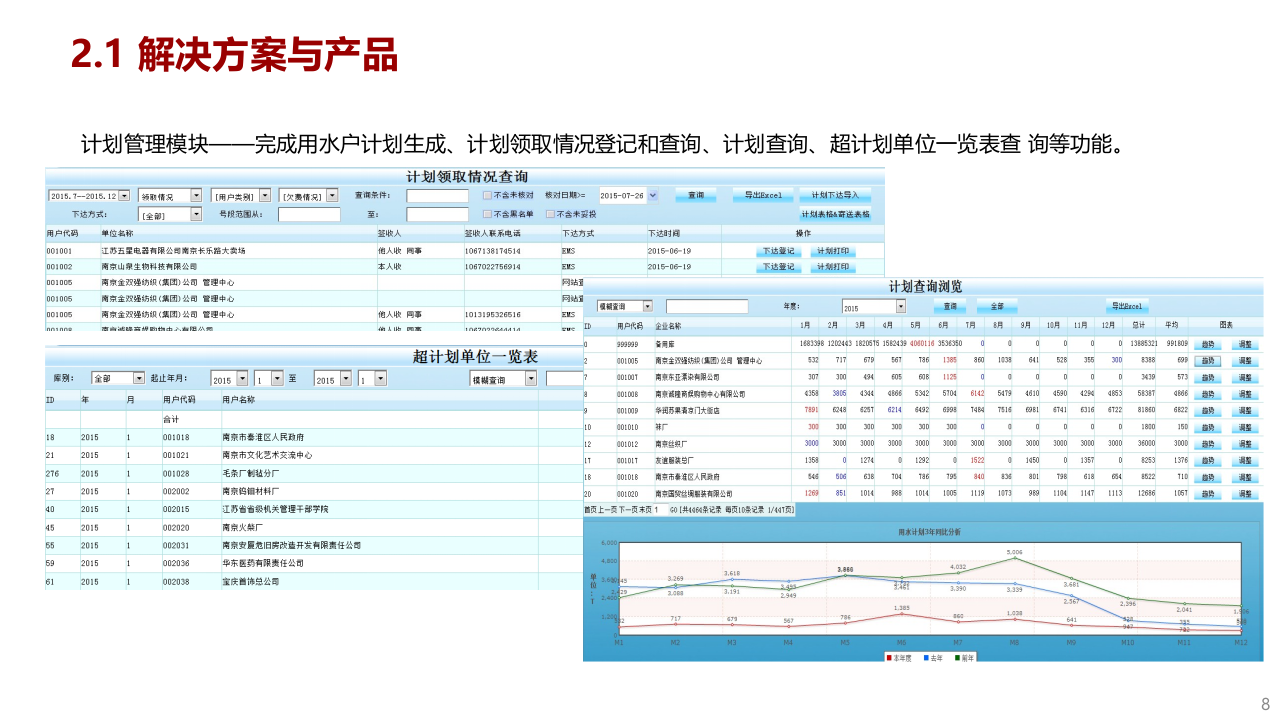Click 导出Excel in the plan receipt query panel

[765, 193]
